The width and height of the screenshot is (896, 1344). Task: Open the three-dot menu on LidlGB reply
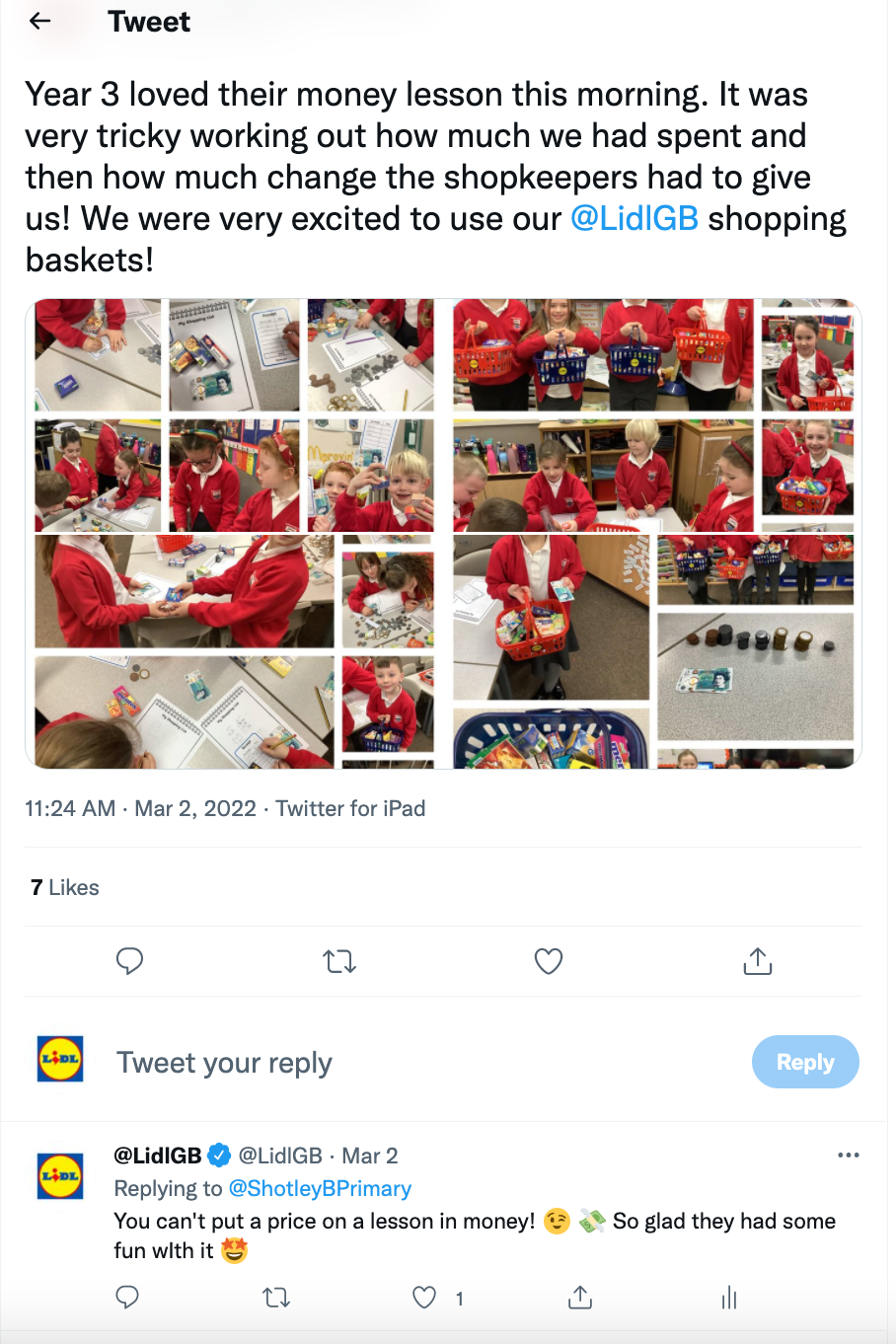849,1155
